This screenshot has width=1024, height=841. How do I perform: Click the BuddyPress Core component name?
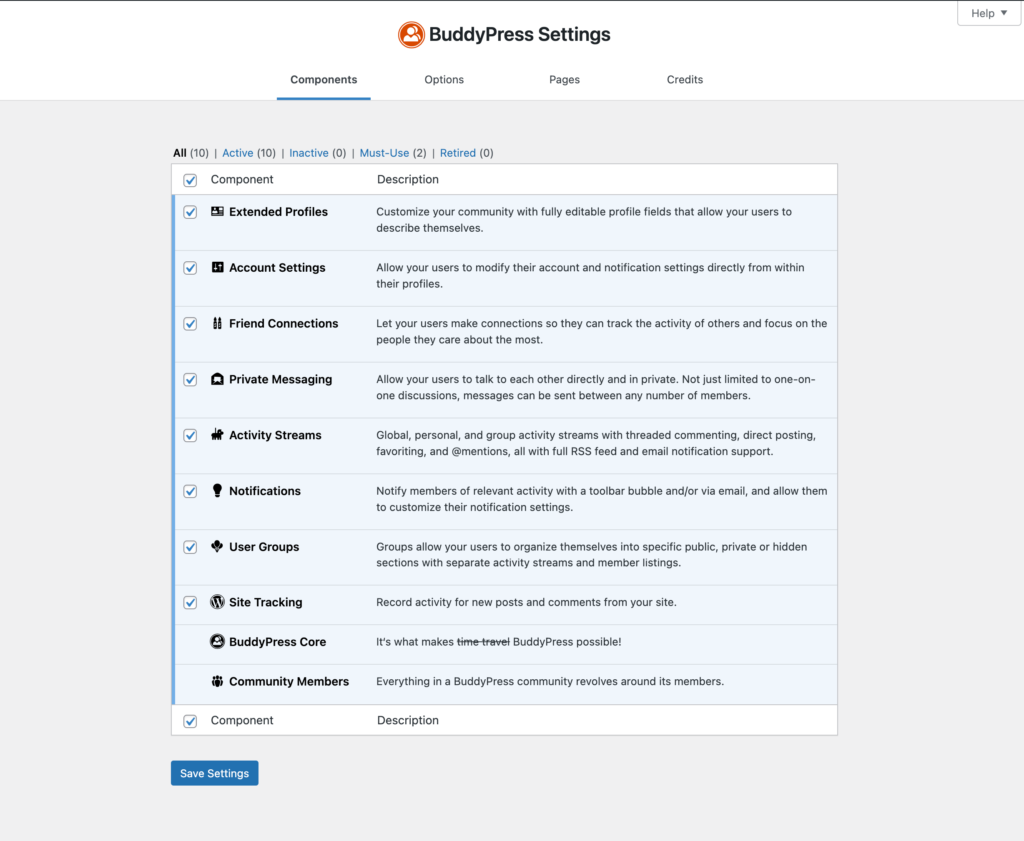click(278, 642)
